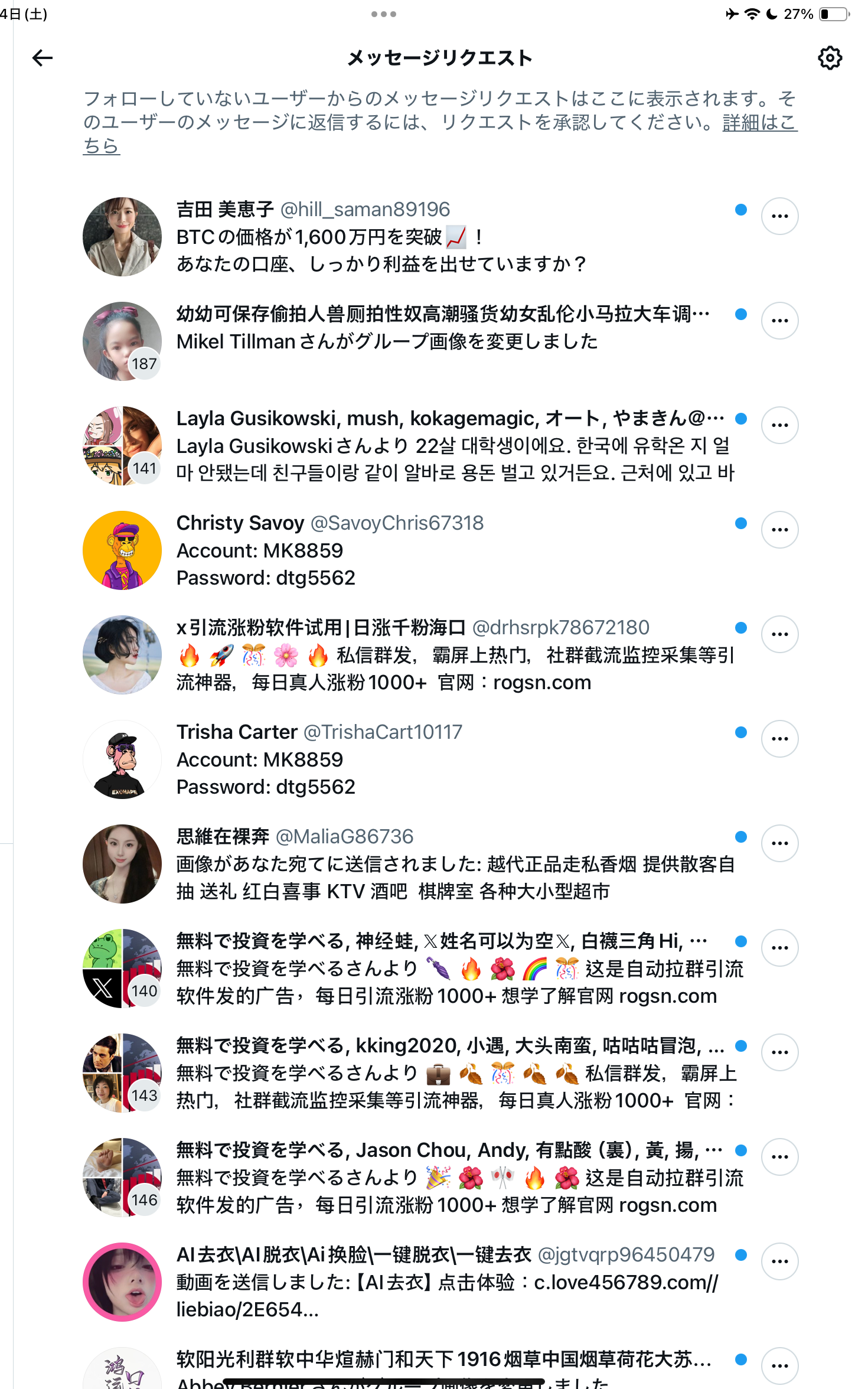Open more options for Layla Gusikowski group

click(779, 425)
